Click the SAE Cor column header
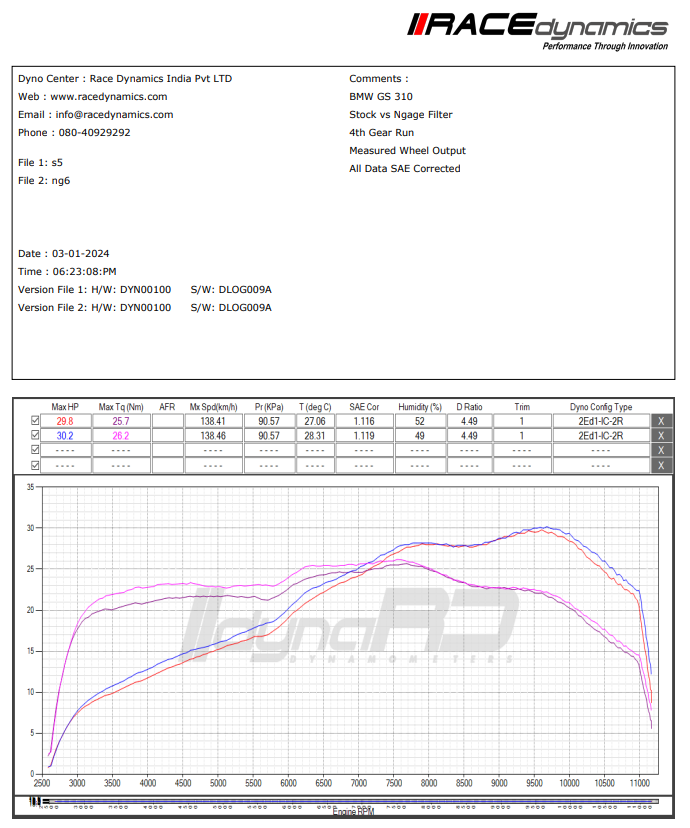 click(x=364, y=407)
